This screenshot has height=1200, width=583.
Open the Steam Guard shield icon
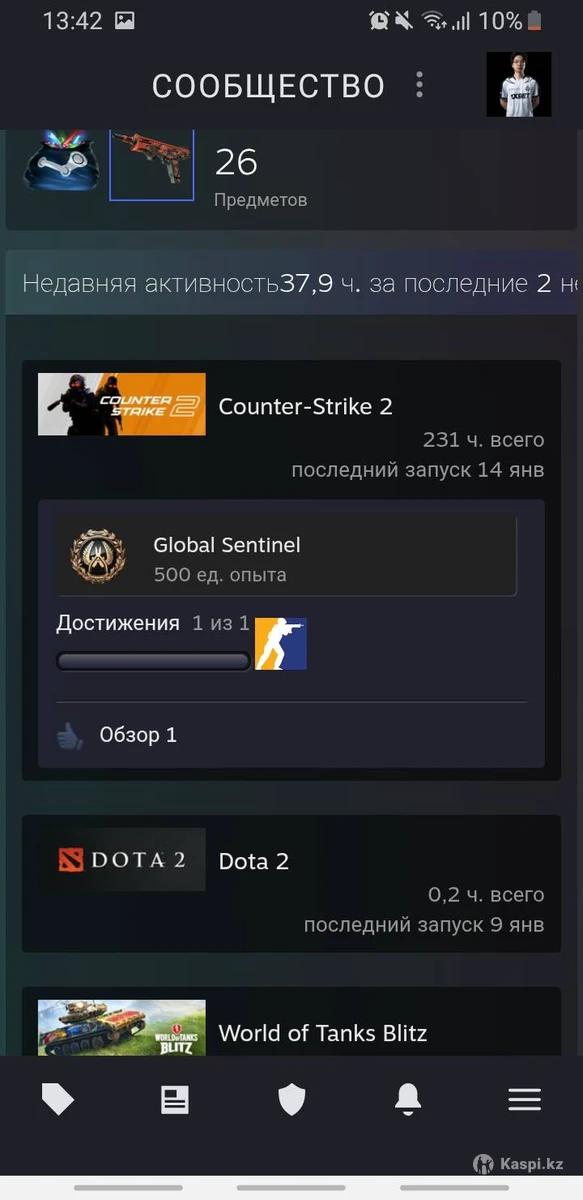click(291, 1100)
